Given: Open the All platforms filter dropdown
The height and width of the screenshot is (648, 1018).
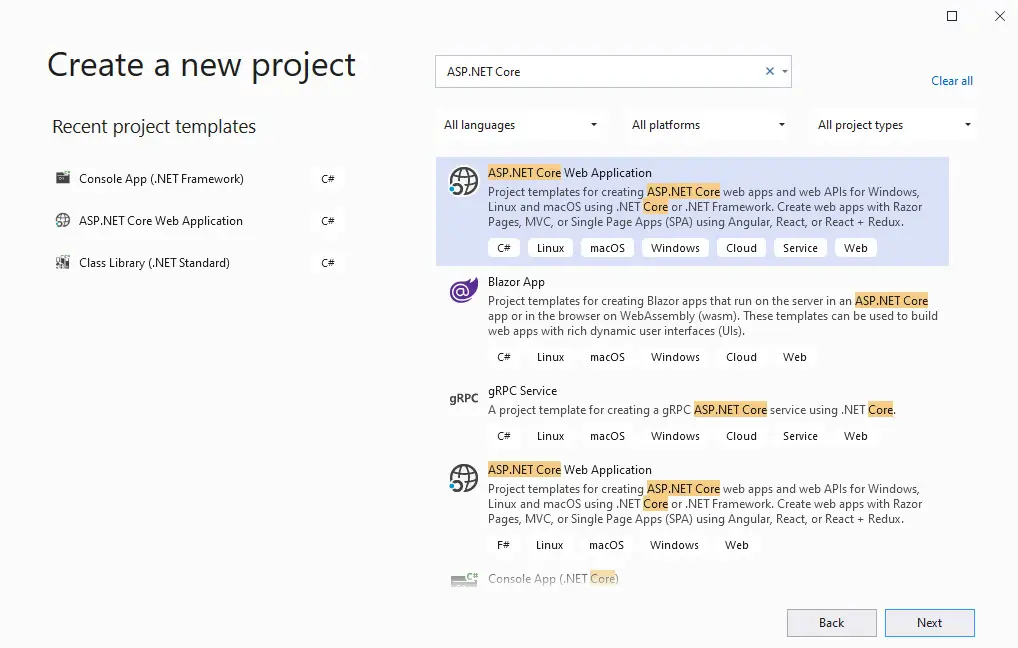Looking at the screenshot, I should pos(708,125).
